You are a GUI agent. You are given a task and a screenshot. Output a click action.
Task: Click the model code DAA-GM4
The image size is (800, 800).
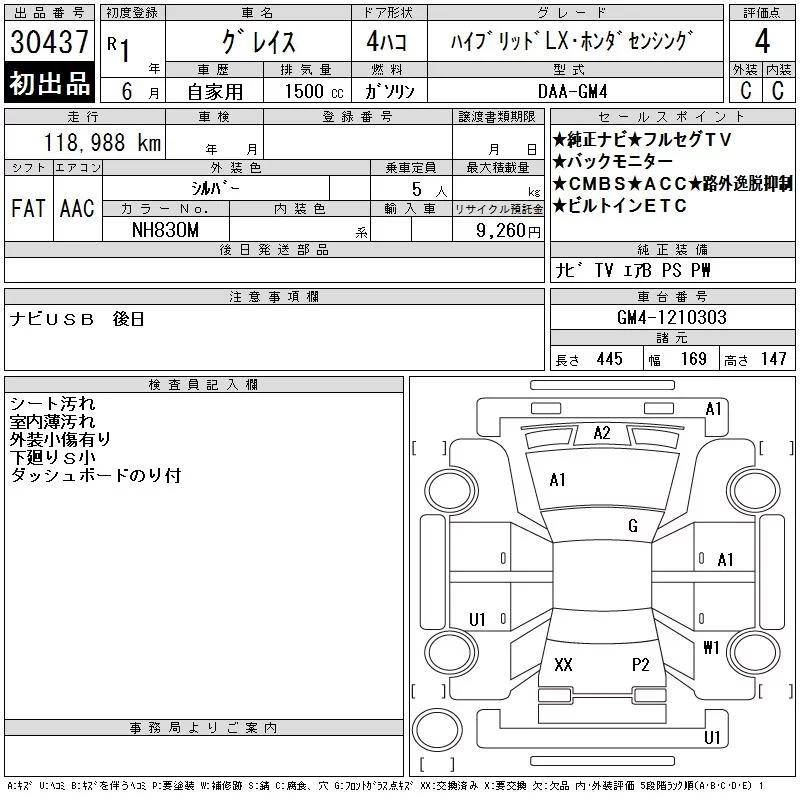pos(572,92)
